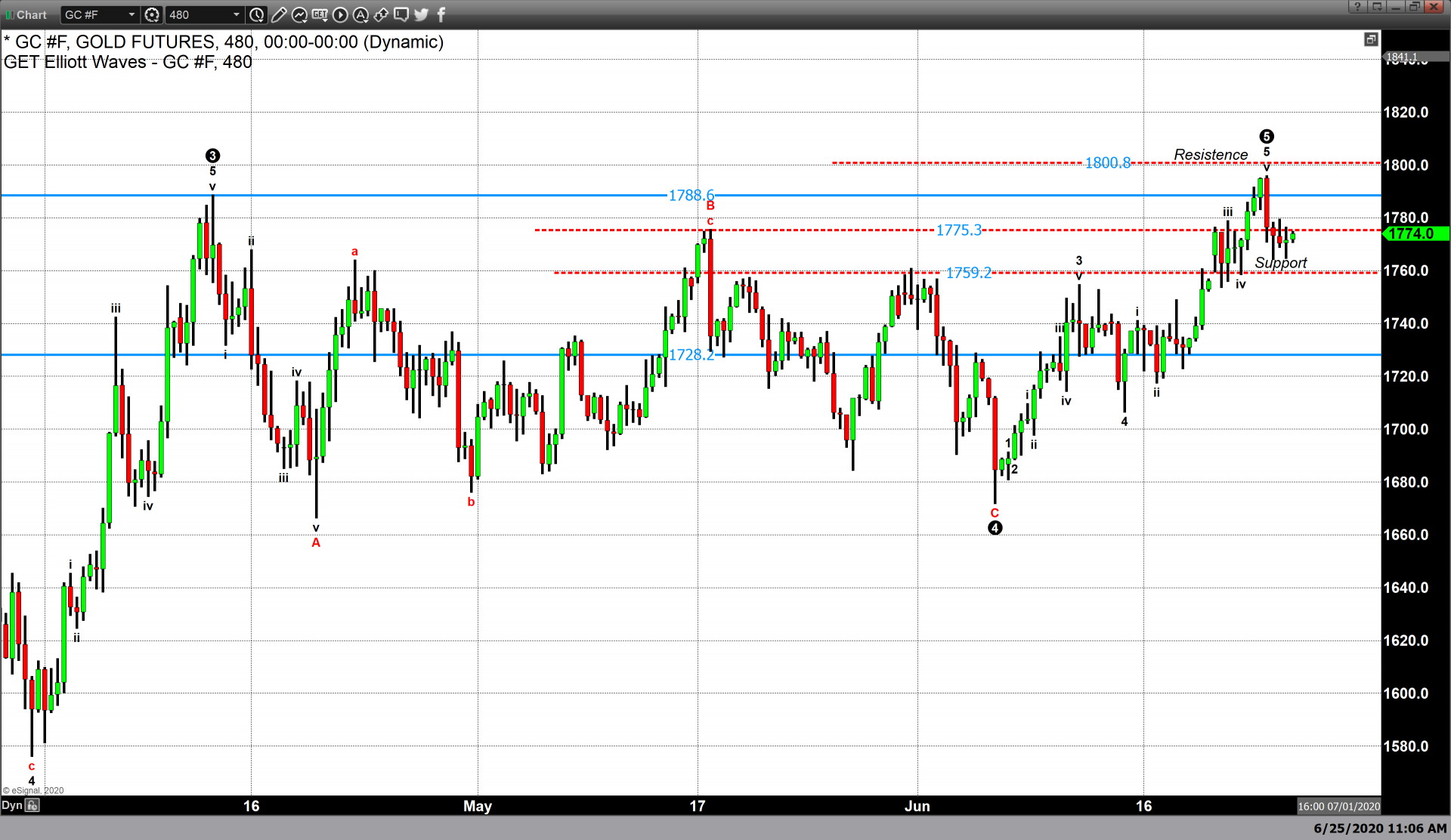Click the green 1774.0 last price marker

coord(1415,234)
